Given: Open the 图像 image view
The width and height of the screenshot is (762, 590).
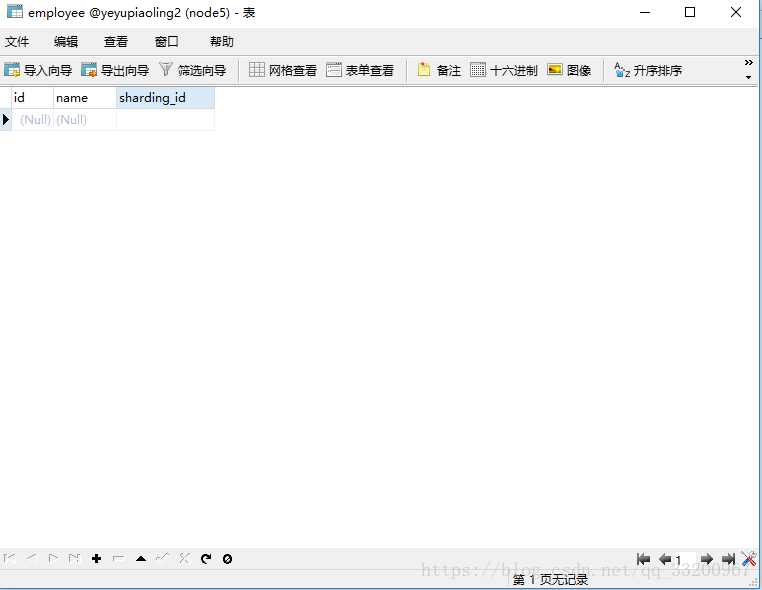Looking at the screenshot, I should point(569,70).
